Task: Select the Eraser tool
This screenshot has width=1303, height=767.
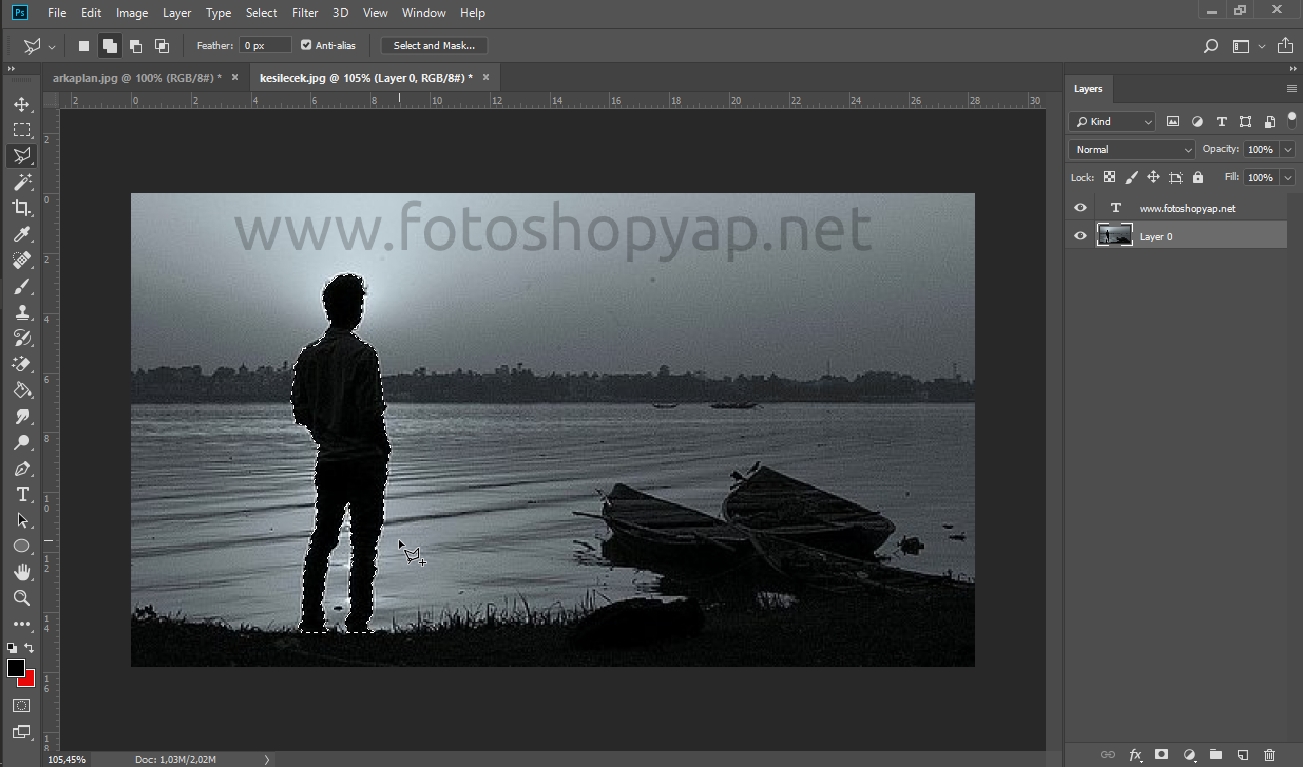Action: coord(22,364)
